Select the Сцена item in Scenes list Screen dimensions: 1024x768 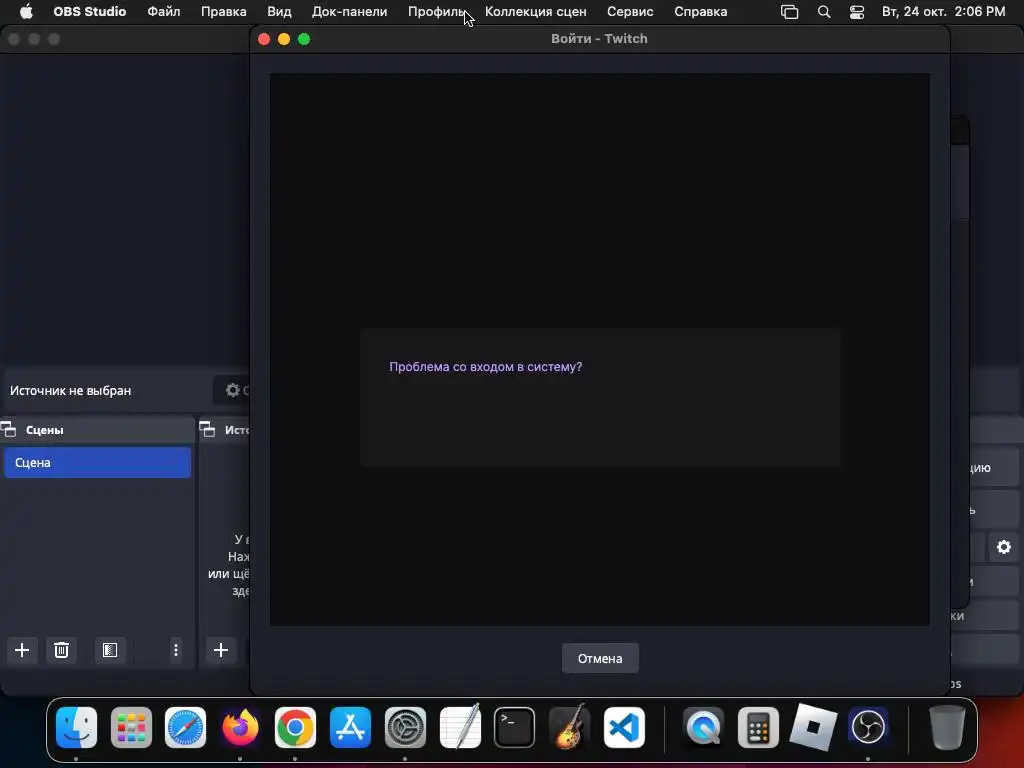97,462
